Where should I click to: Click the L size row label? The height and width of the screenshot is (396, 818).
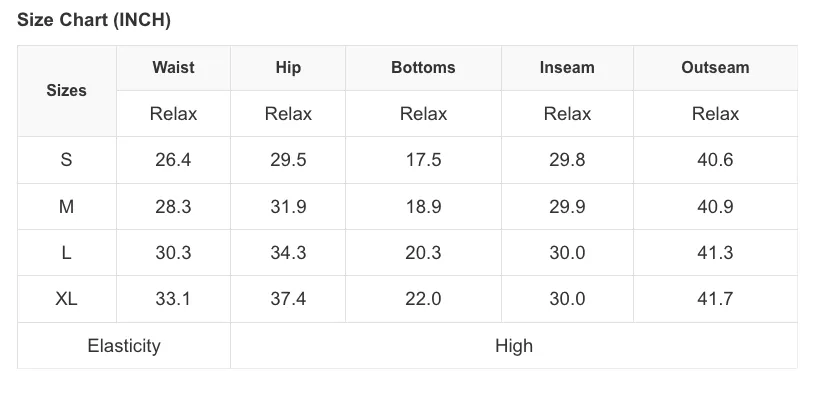pos(66,253)
